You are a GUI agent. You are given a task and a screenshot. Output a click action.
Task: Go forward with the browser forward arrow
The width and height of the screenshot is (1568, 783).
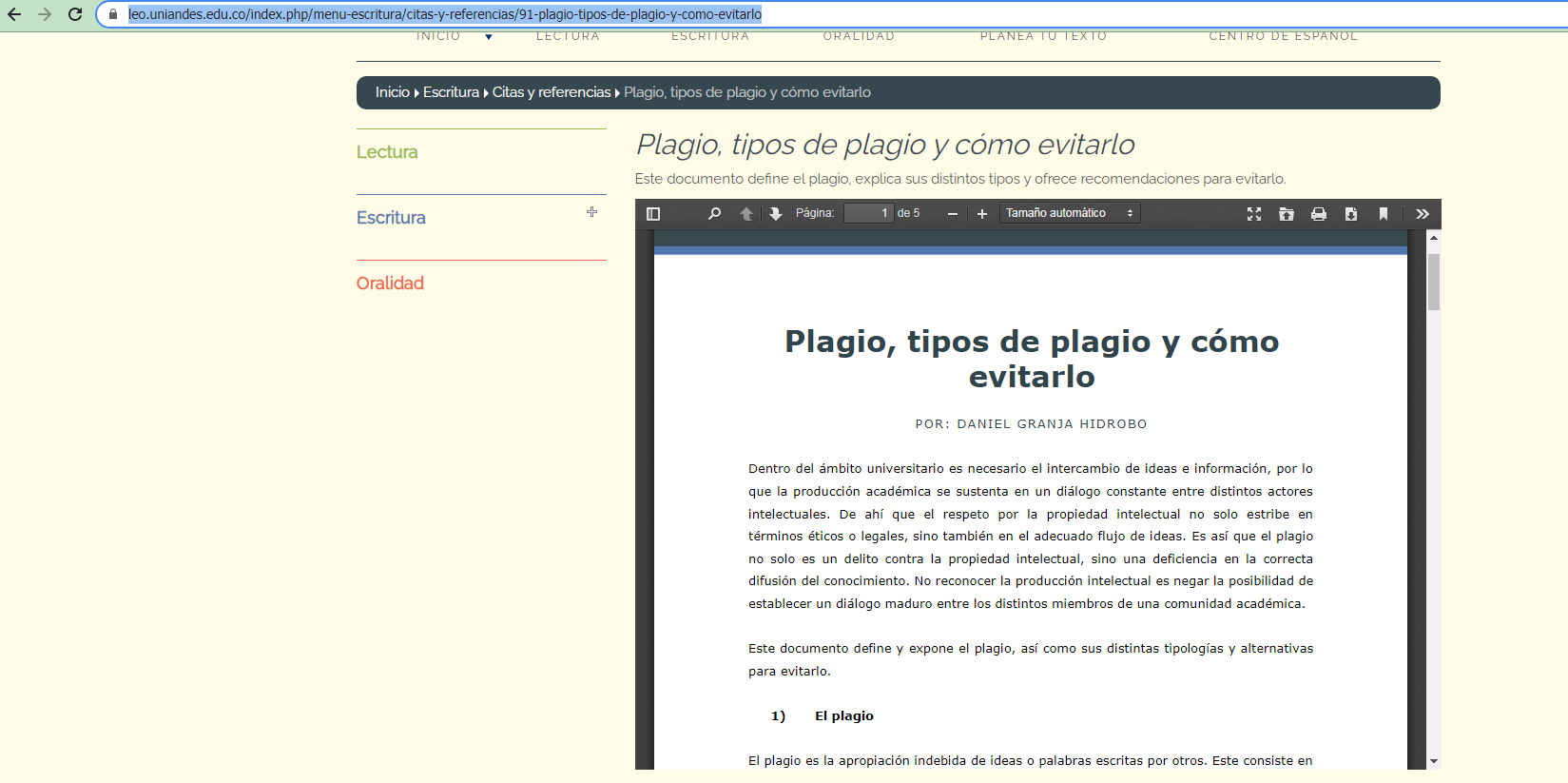tap(45, 14)
